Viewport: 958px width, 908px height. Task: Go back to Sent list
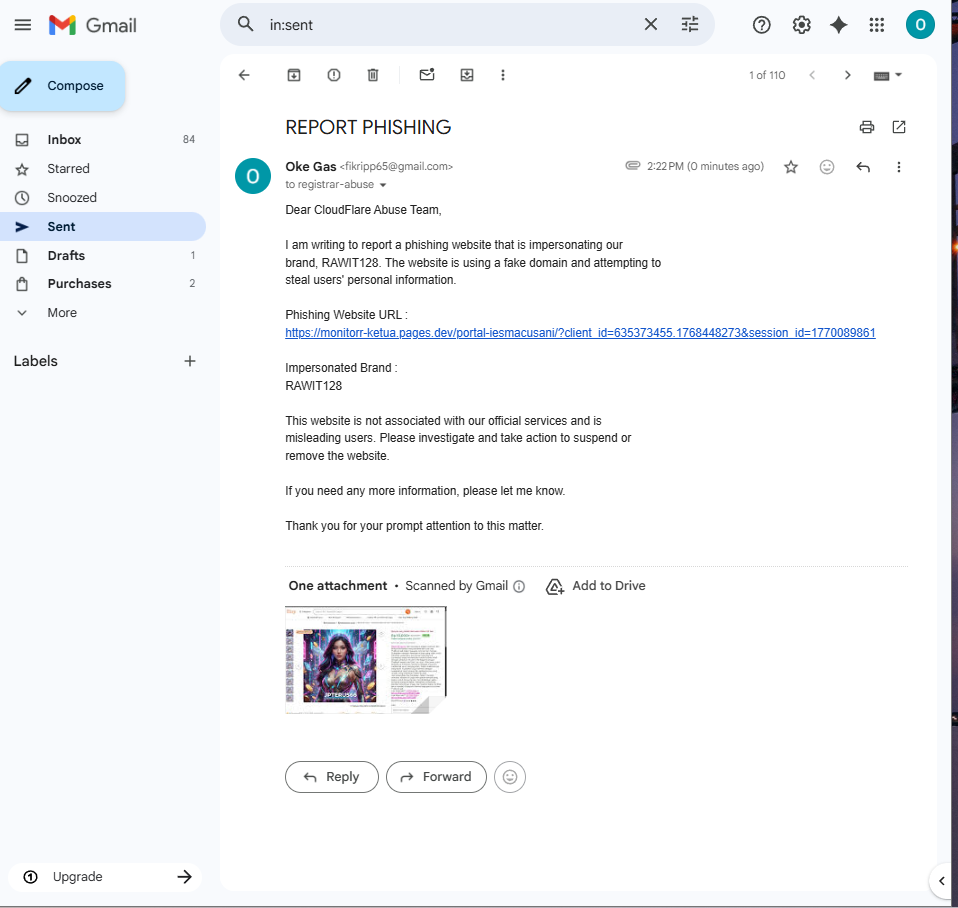(244, 75)
